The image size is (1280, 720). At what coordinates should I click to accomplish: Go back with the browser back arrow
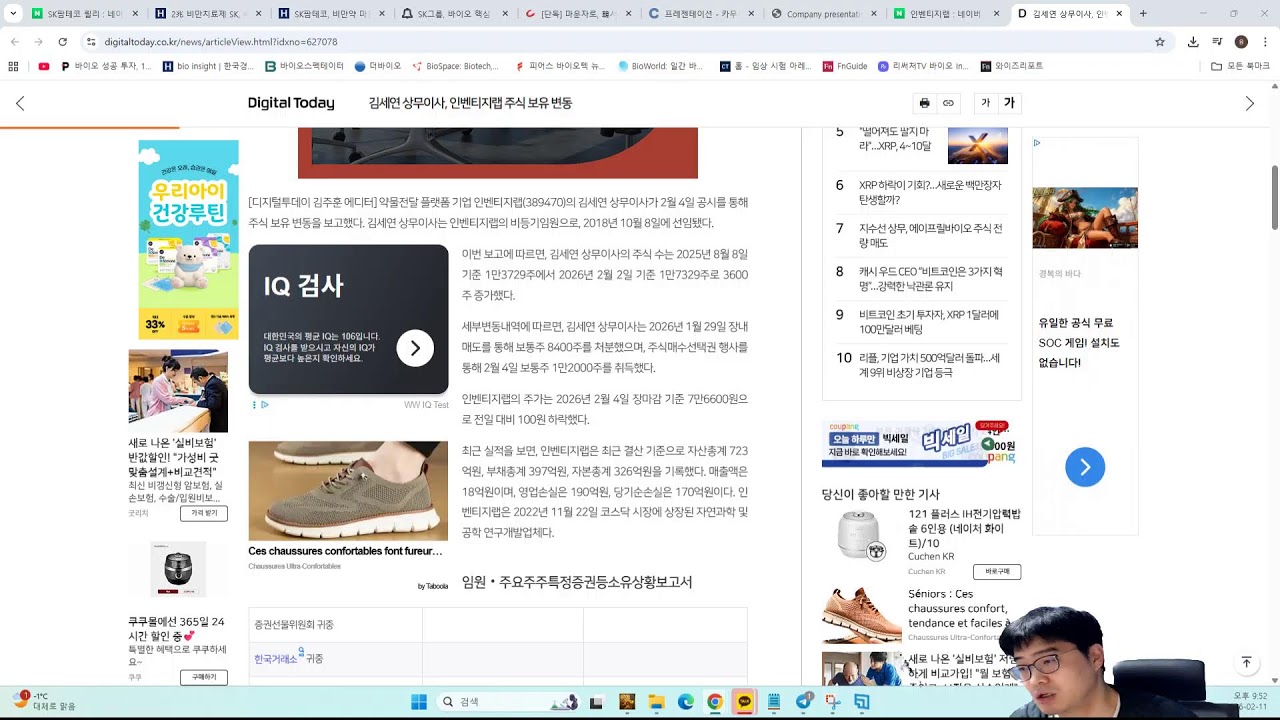(x=14, y=42)
